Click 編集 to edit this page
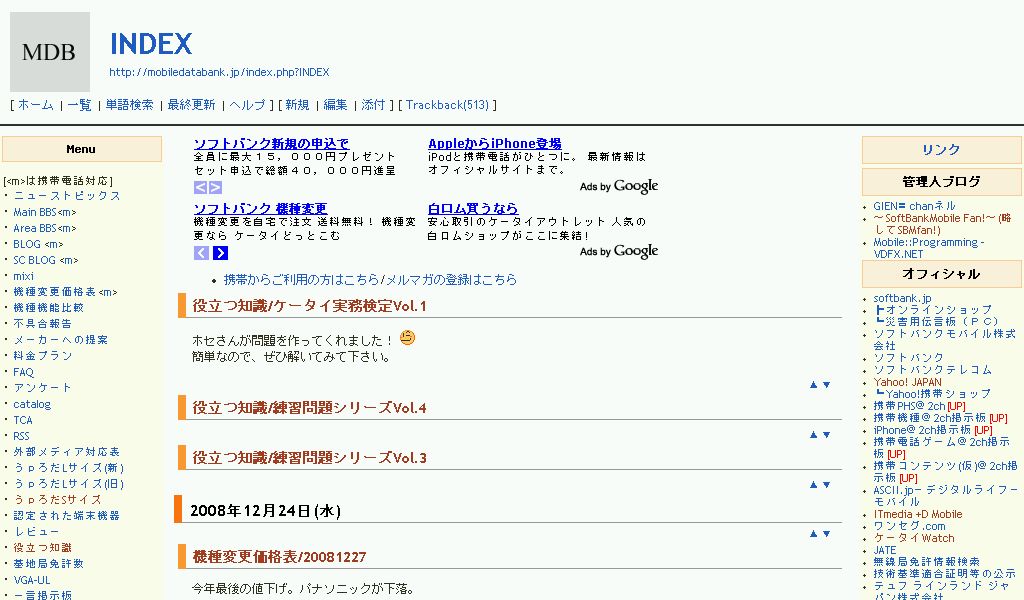This screenshot has height=600, width=1024. (x=335, y=104)
